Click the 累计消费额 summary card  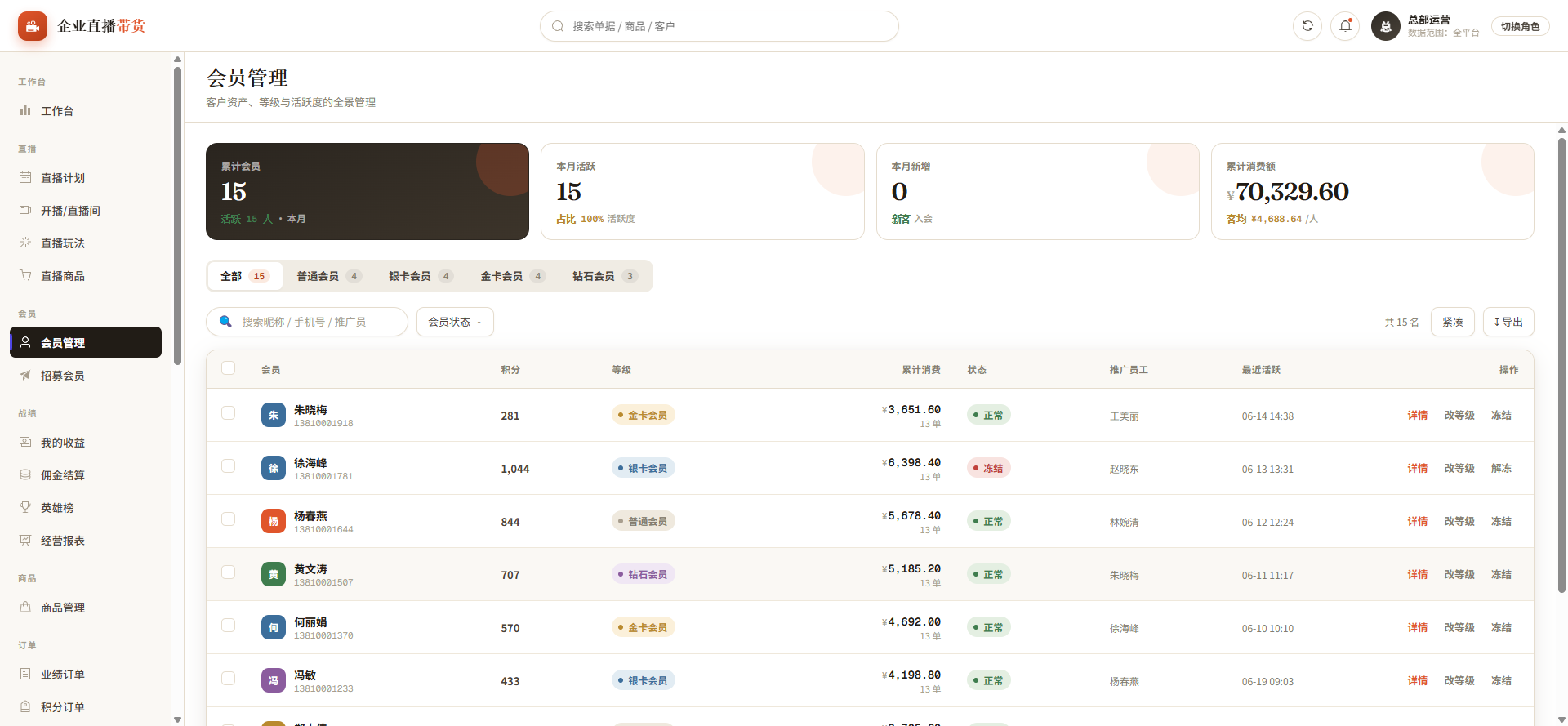coord(1373,191)
